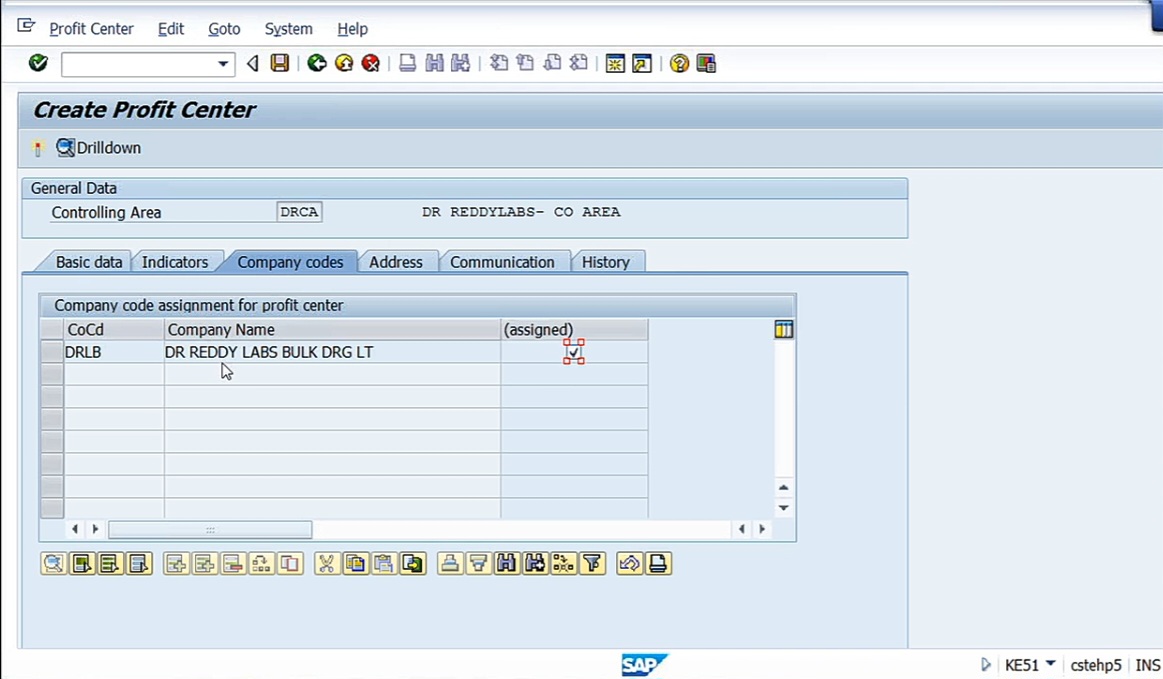
Task: Click the Controlling Area field DRCA
Action: coord(299,212)
